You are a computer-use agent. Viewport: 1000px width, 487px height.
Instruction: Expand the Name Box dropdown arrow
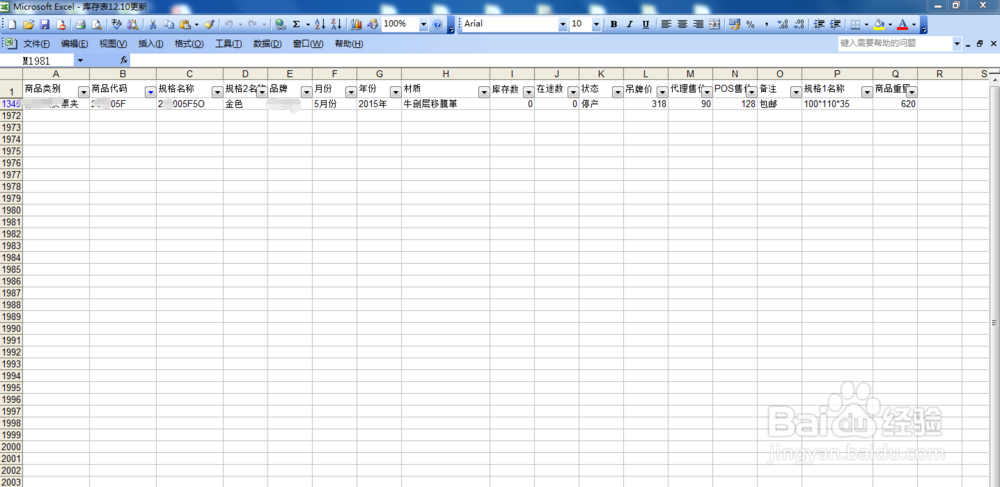80,61
